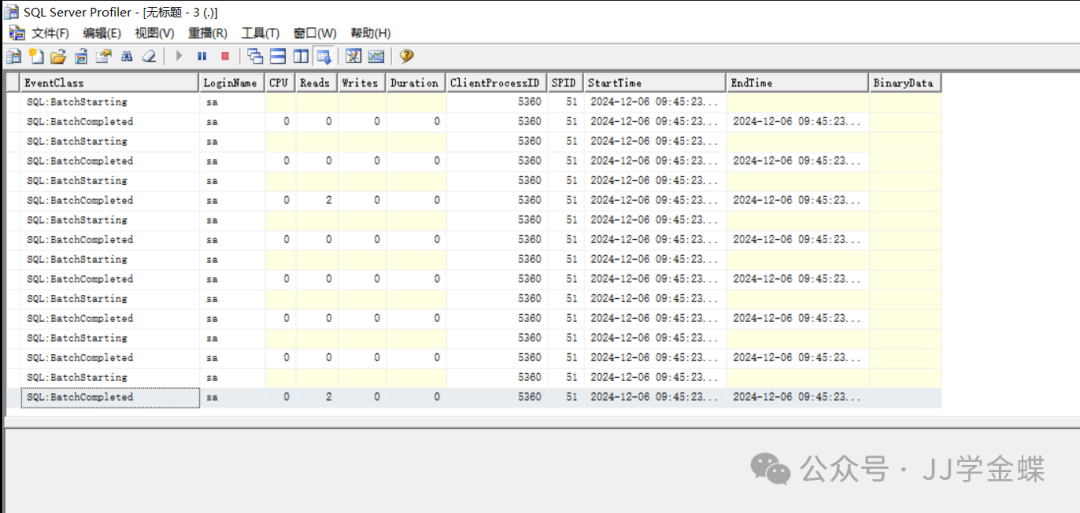Open Performance Monitor chart icon
Viewport: 1080px width, 513px height.
(376, 56)
